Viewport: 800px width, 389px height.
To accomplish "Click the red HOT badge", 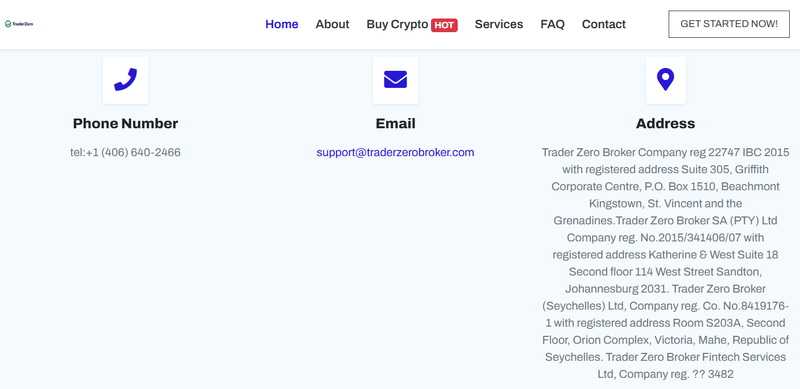I will tap(444, 25).
